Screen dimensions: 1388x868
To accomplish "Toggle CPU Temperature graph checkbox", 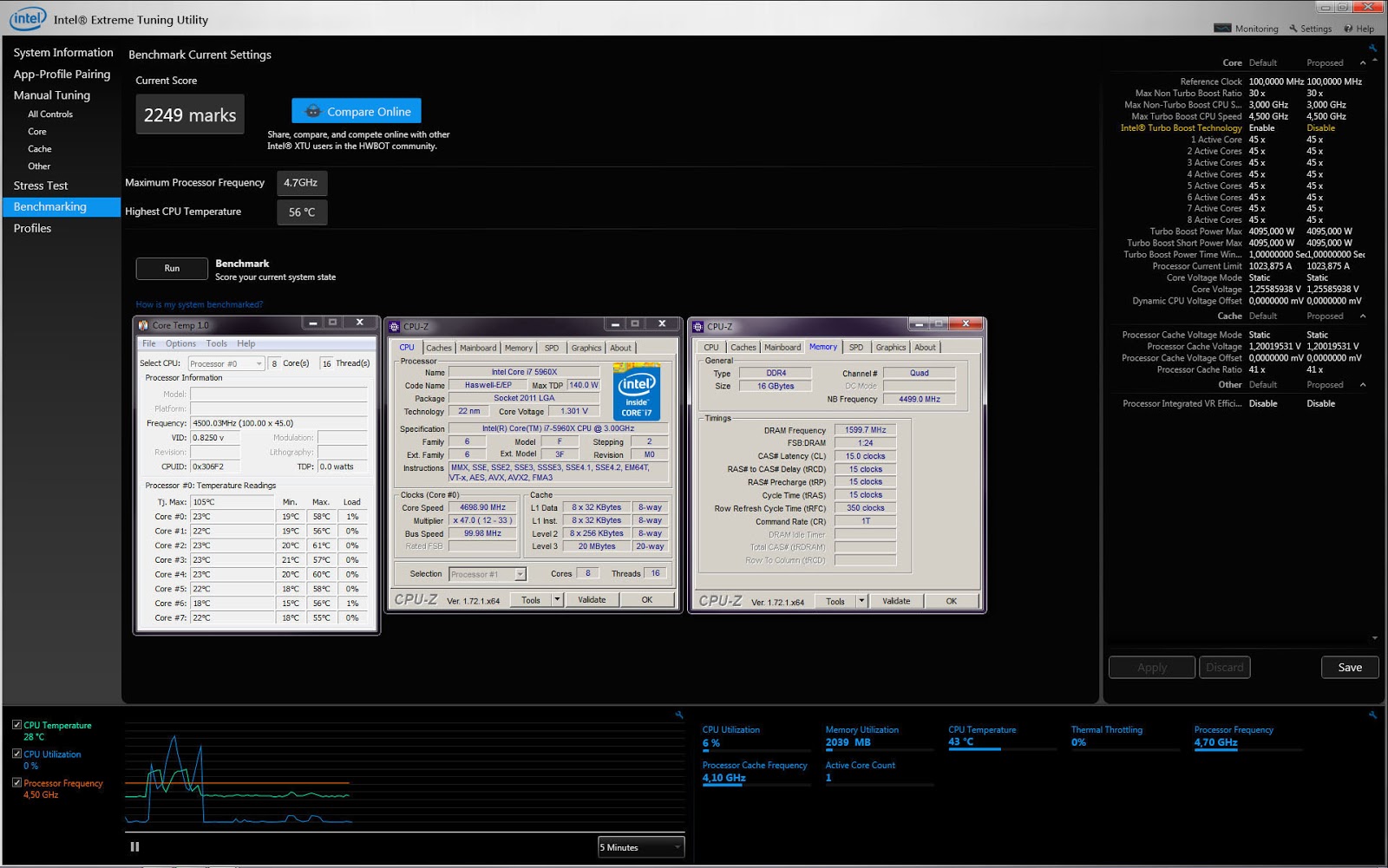I will (16, 725).
